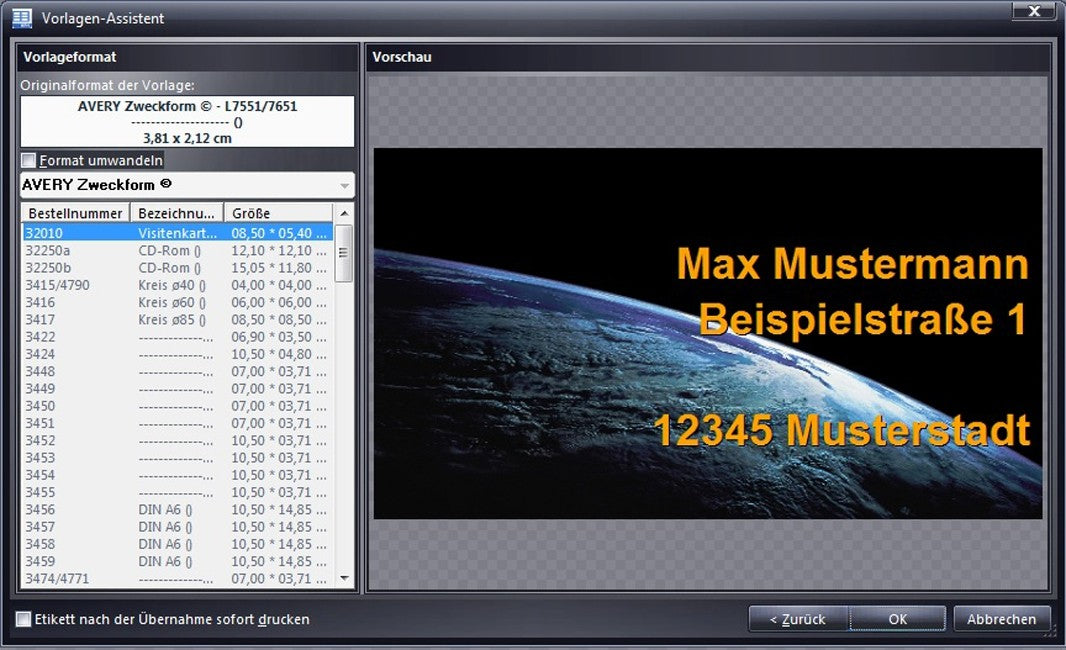Check Etikett nach der Übernahme sofort drucken

pyautogui.click(x=24, y=619)
